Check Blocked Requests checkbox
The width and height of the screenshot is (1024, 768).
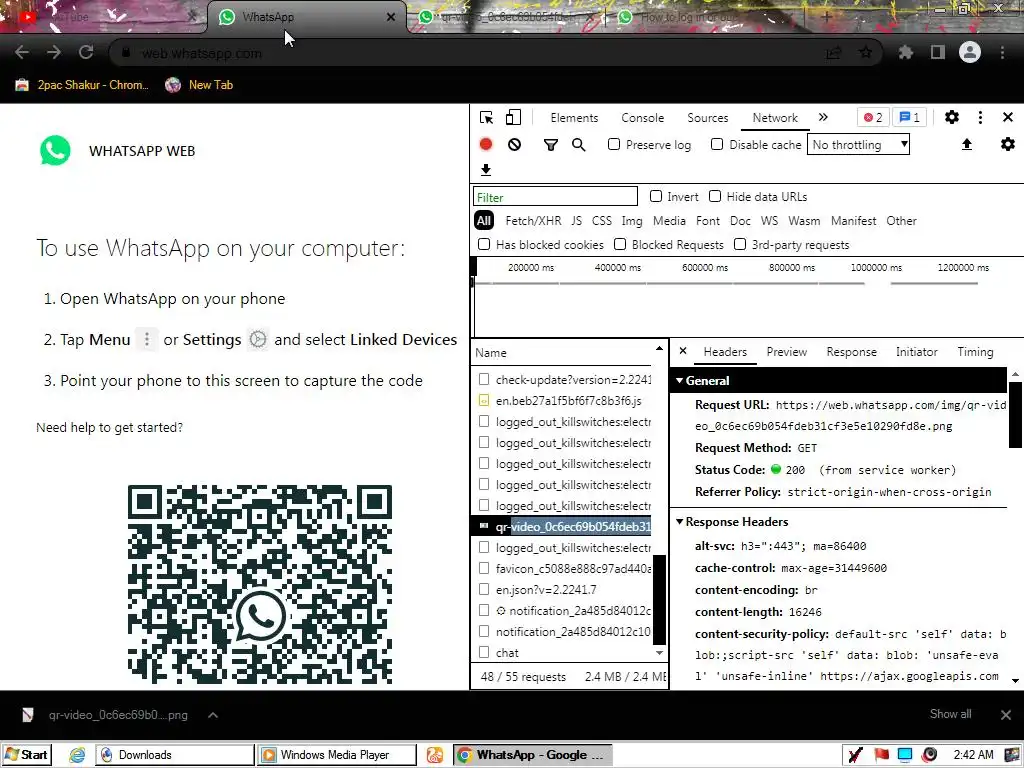tap(620, 244)
